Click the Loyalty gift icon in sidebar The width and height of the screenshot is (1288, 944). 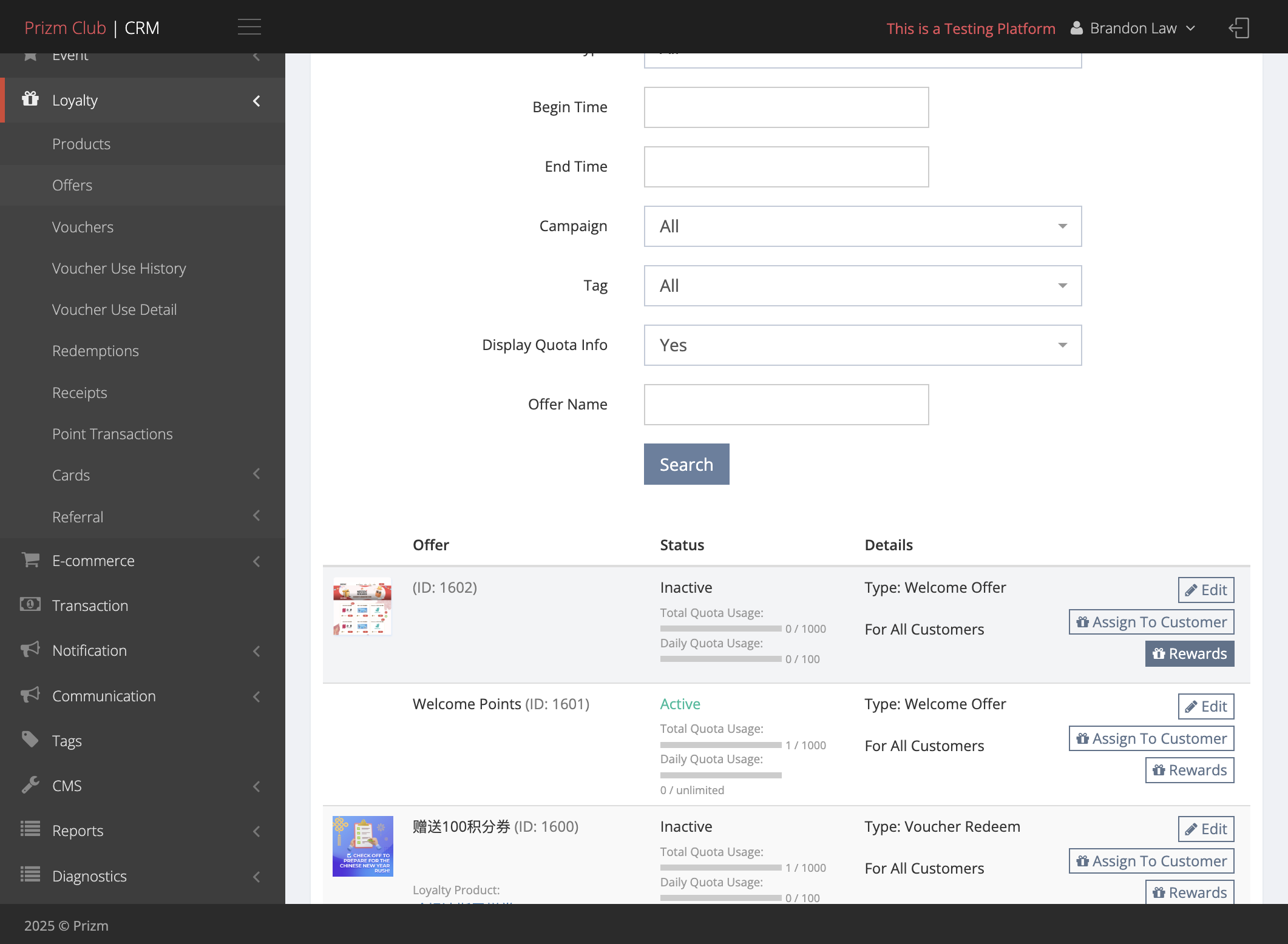(x=30, y=99)
